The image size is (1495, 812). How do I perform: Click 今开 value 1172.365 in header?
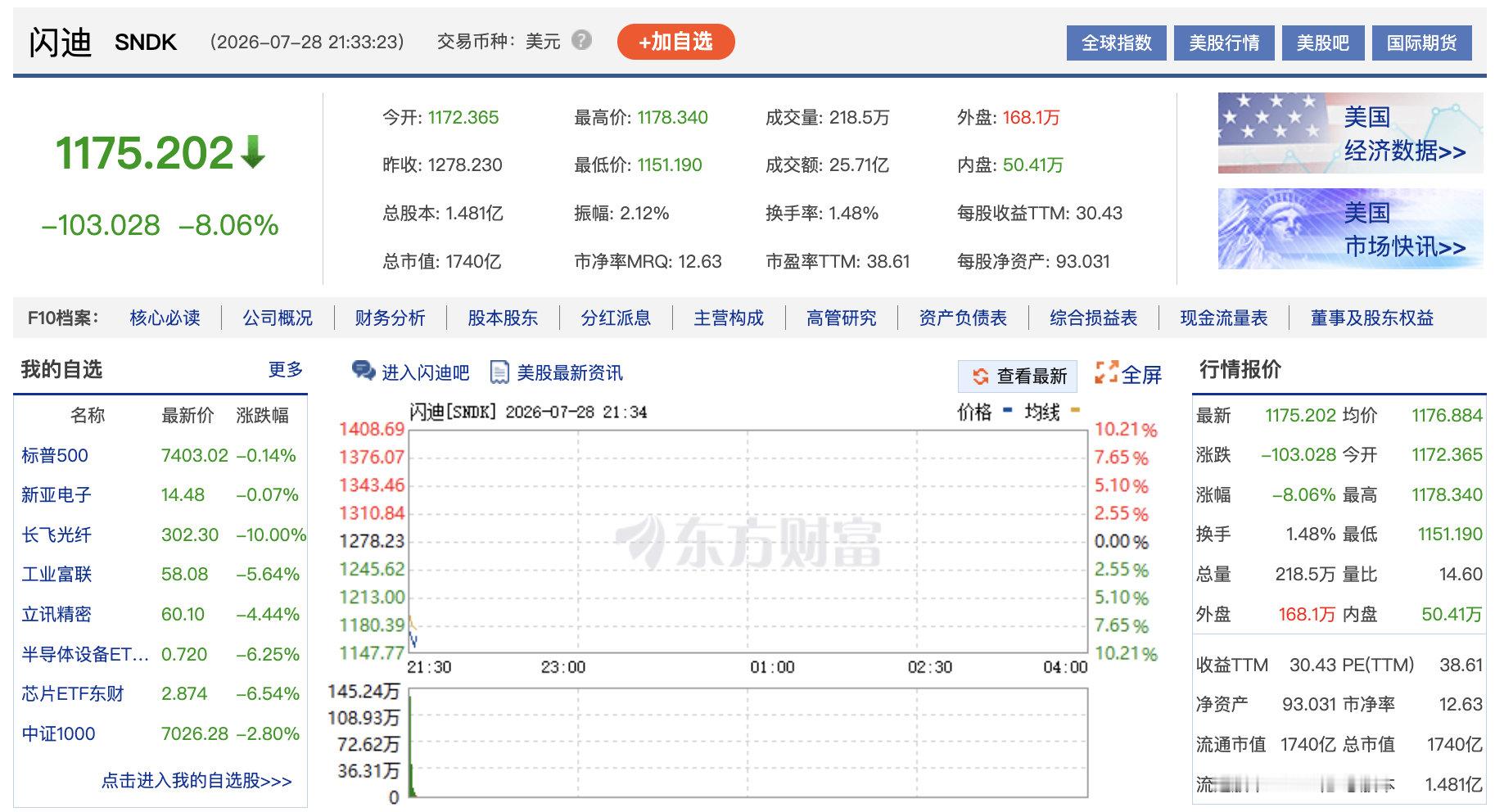point(463,117)
